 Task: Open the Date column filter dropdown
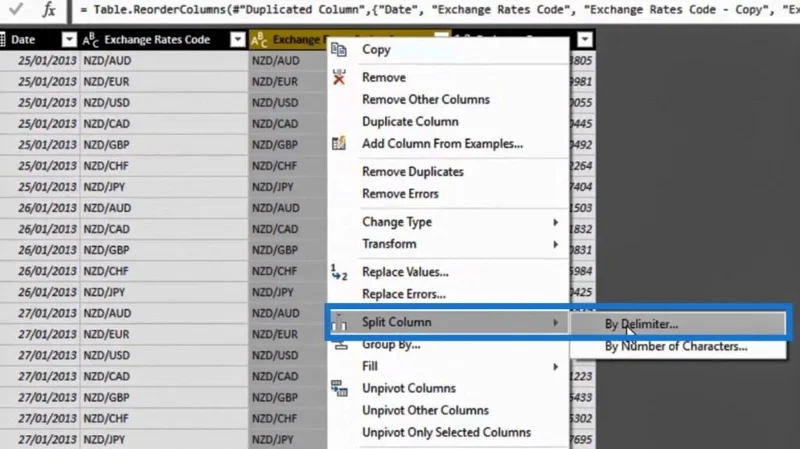[69, 39]
